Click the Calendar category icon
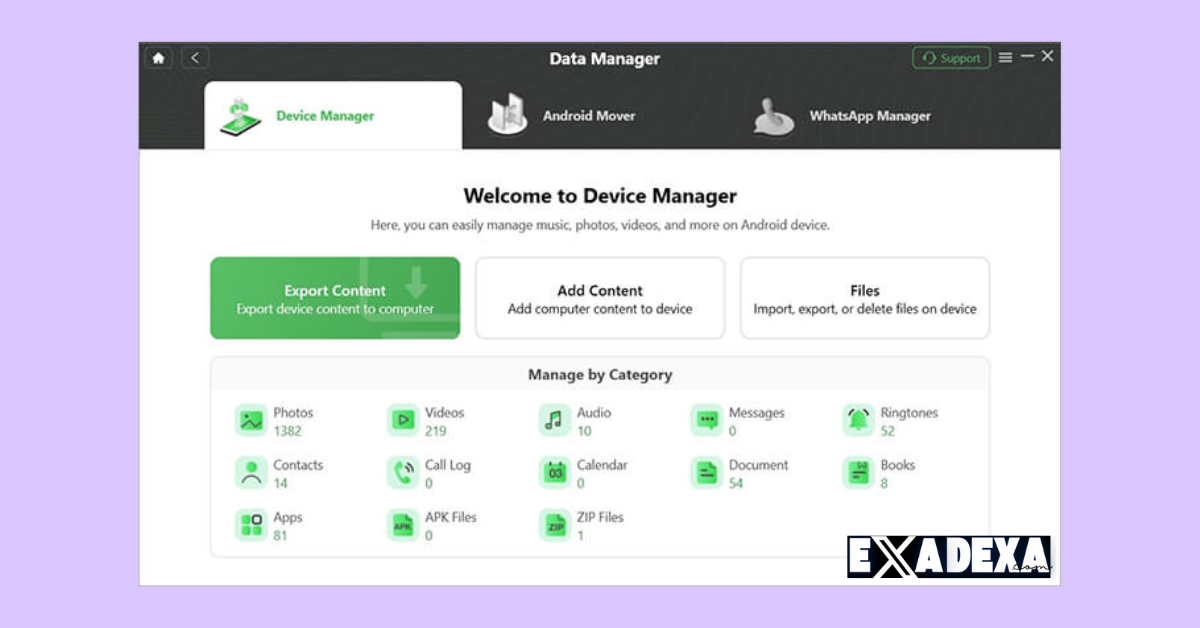The image size is (1200, 628). click(555, 472)
